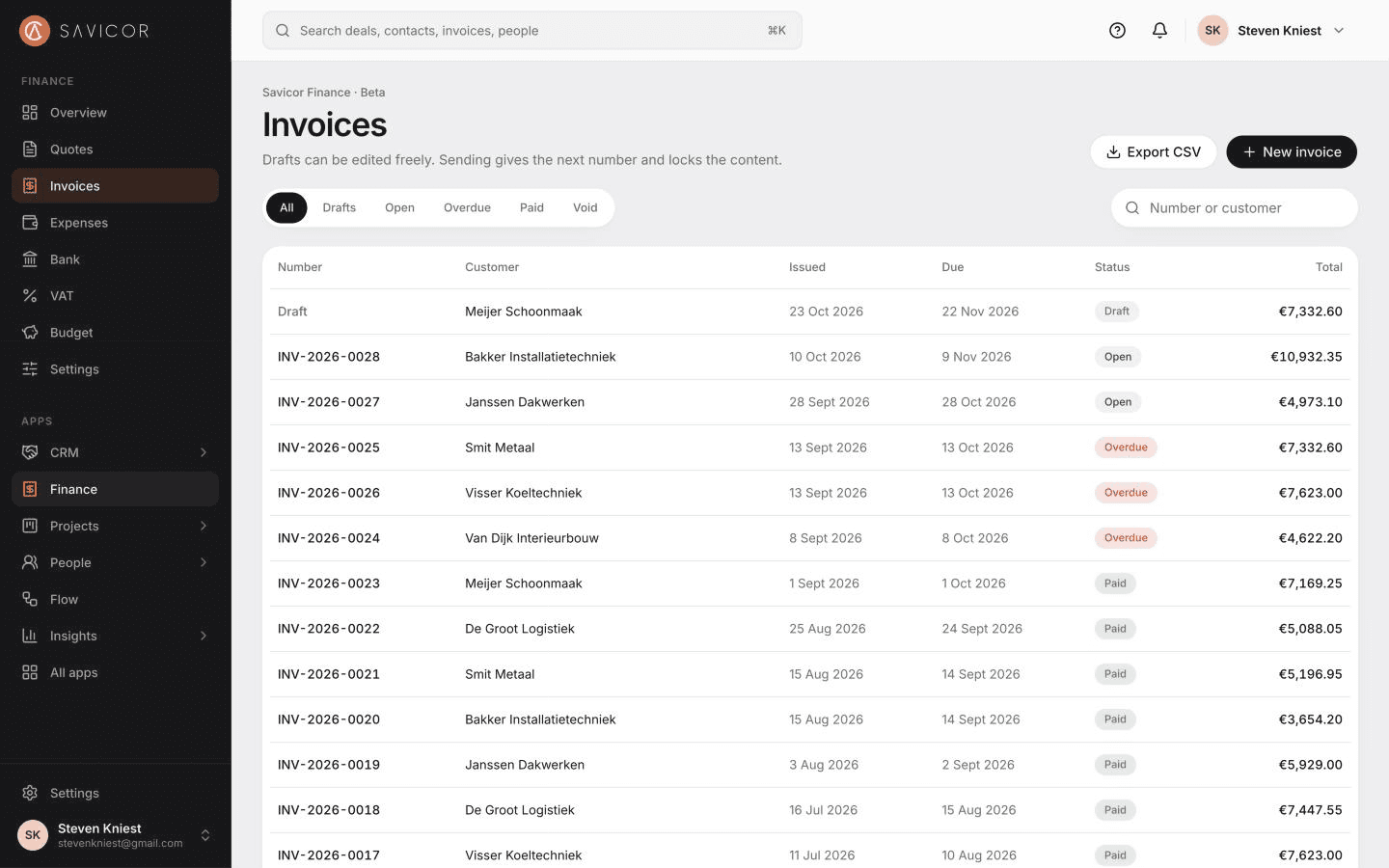Viewport: 1389px width, 868px height.
Task: Select the Quotes document icon
Action: pos(30,149)
